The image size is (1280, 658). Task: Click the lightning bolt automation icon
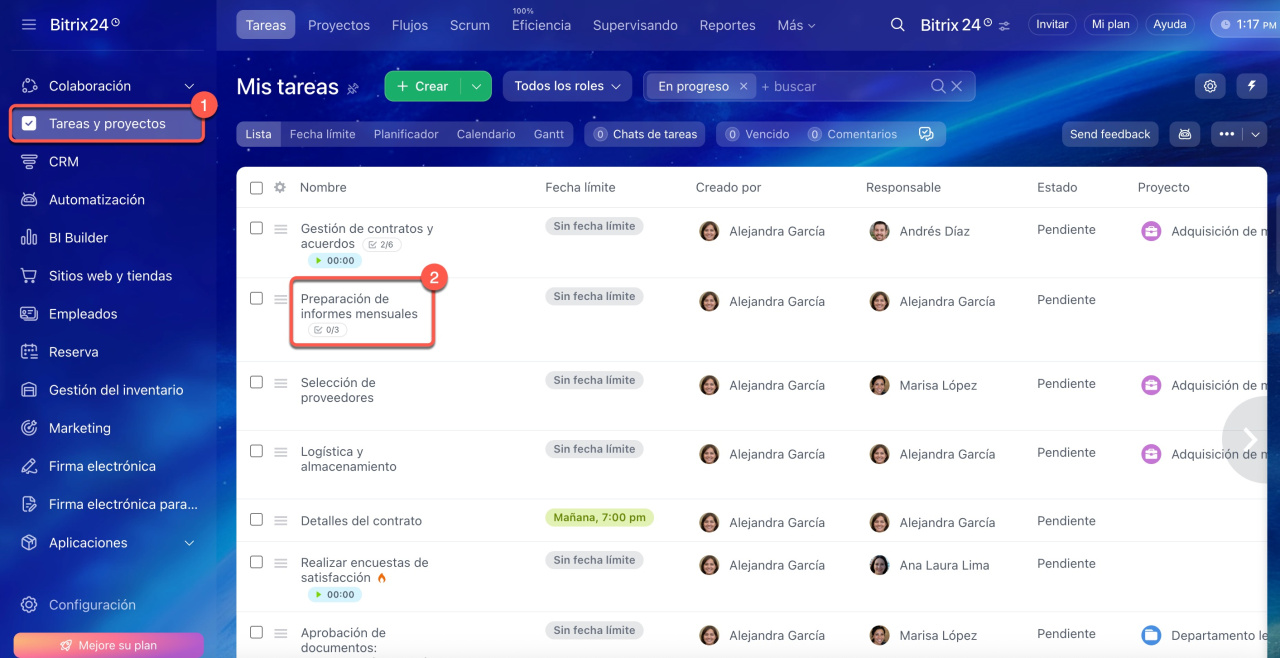[x=1251, y=86]
